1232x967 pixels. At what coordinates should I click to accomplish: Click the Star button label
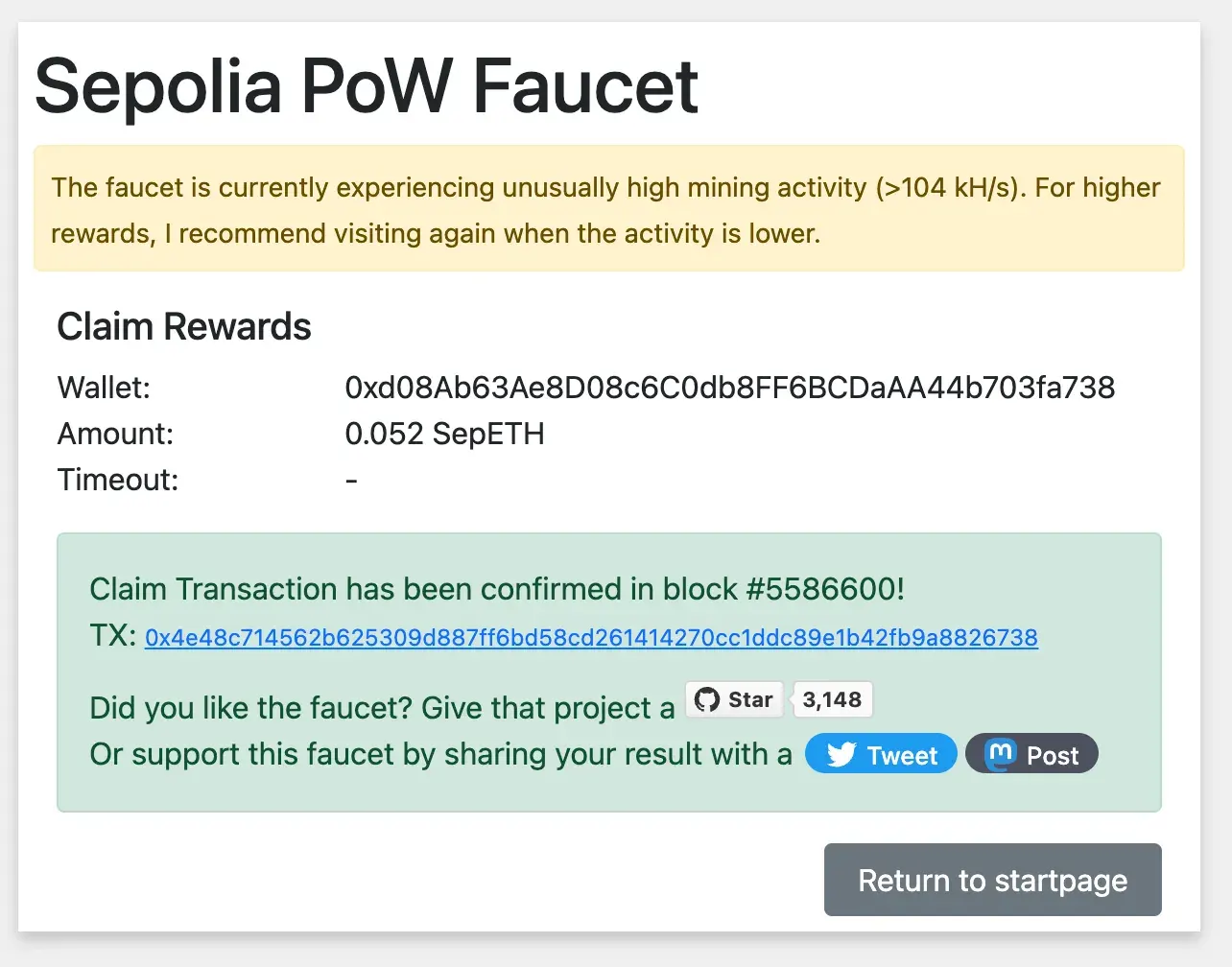coord(750,699)
